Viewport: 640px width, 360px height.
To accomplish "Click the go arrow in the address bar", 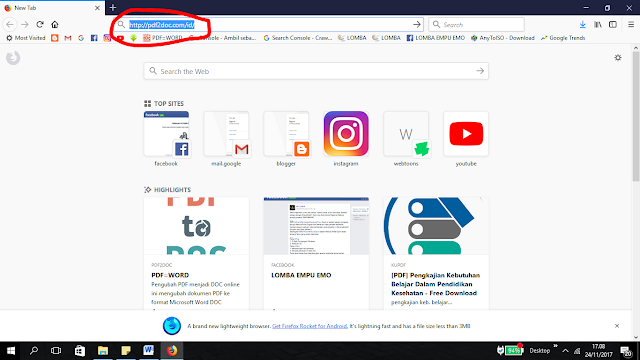I will [416, 24].
